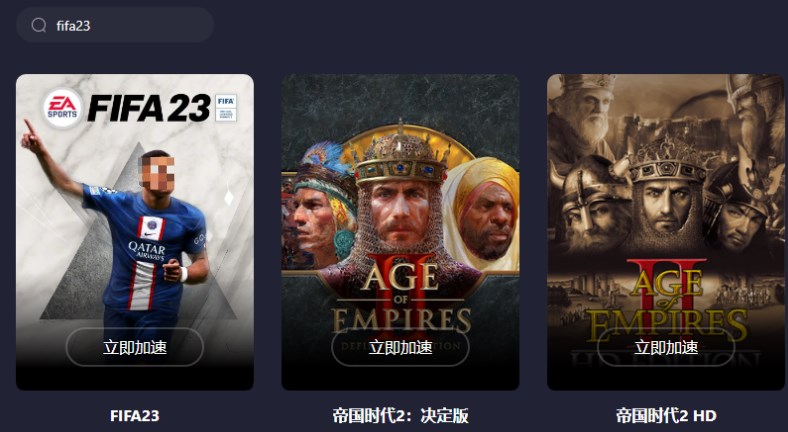This screenshot has width=788, height=432.
Task: Select the player in Qatar Airways jersey
Action: coord(133,236)
